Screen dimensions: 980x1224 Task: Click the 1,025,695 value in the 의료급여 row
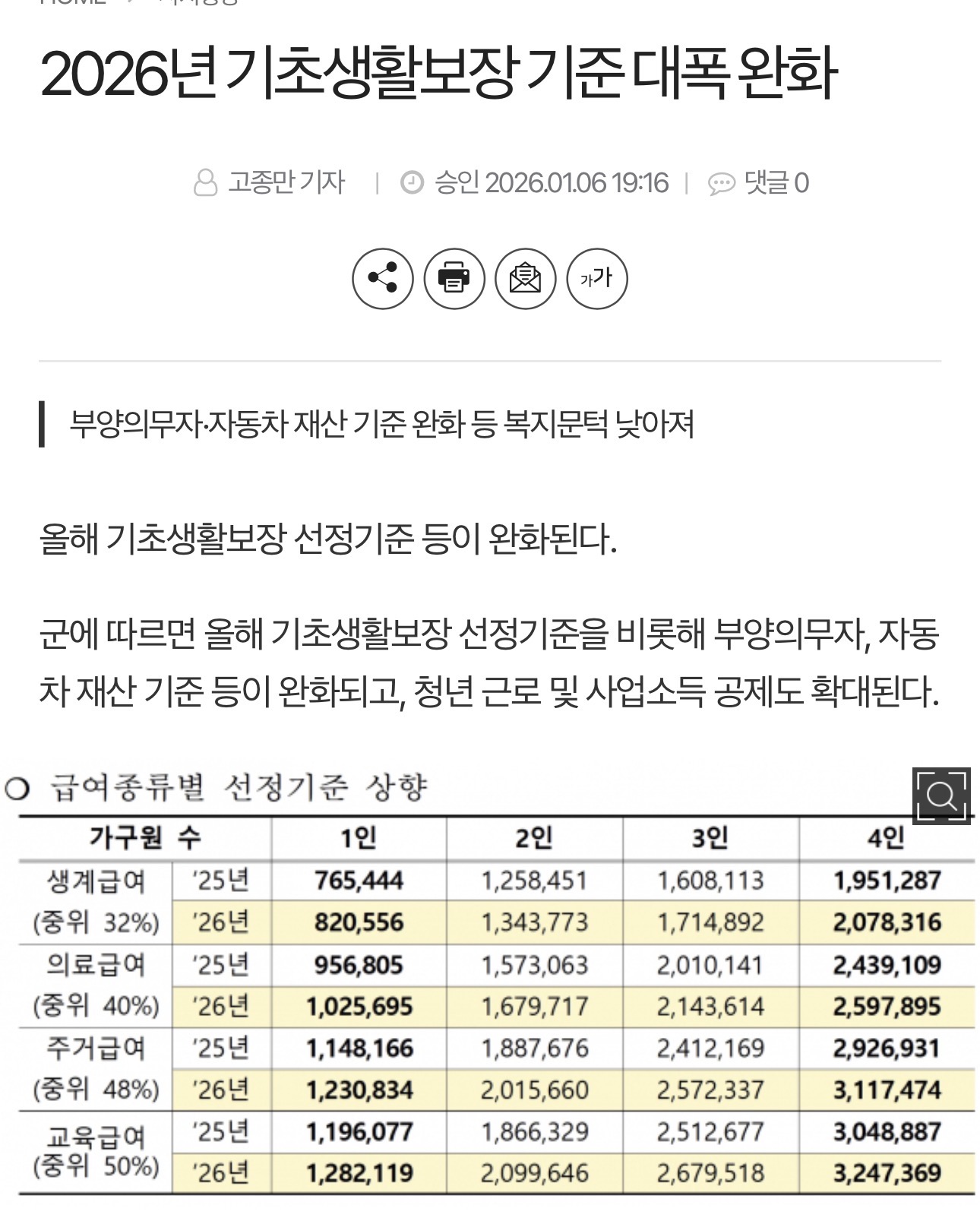[359, 1007]
